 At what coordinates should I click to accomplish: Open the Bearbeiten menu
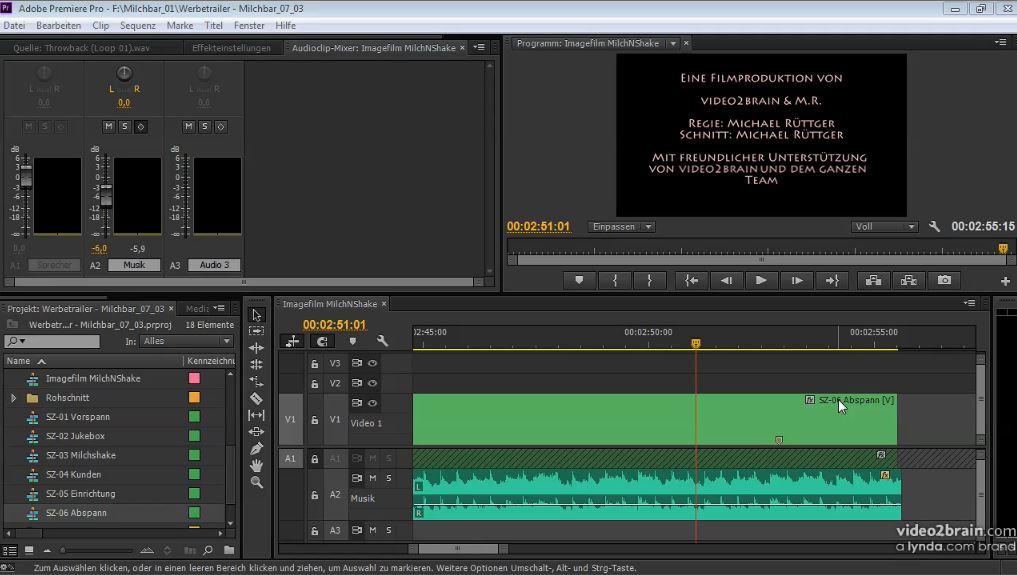tap(58, 25)
